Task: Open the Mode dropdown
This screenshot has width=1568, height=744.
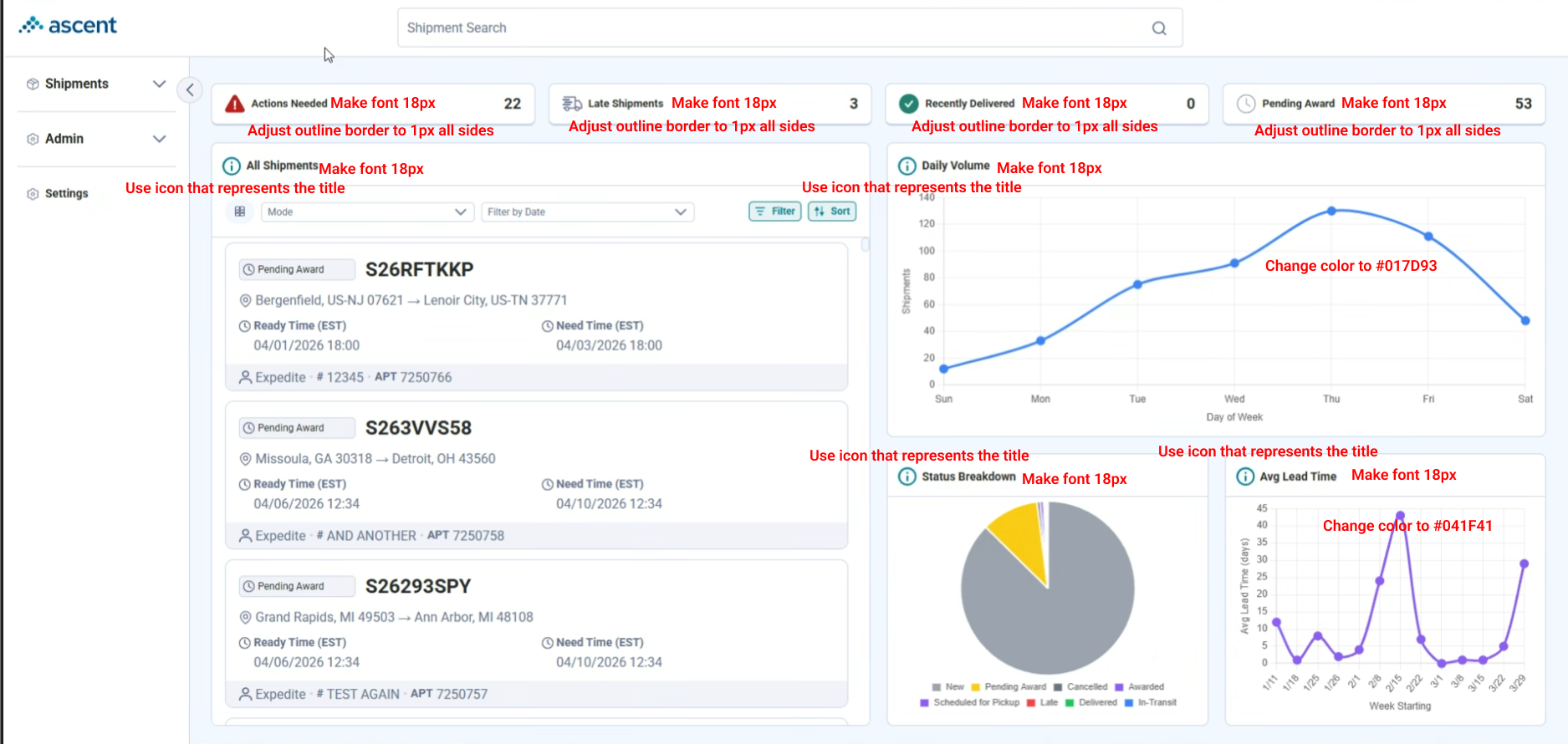Action: click(x=367, y=212)
